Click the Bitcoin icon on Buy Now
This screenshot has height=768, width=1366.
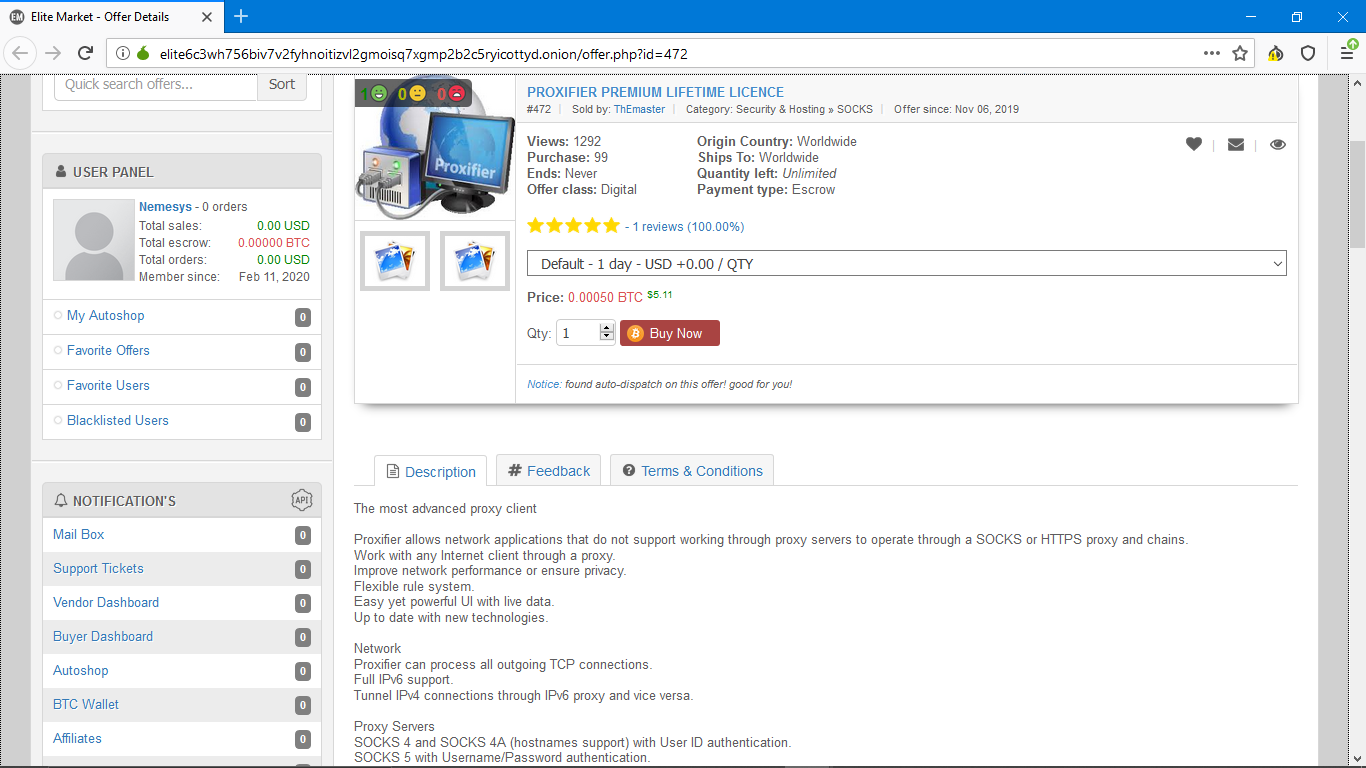(635, 333)
